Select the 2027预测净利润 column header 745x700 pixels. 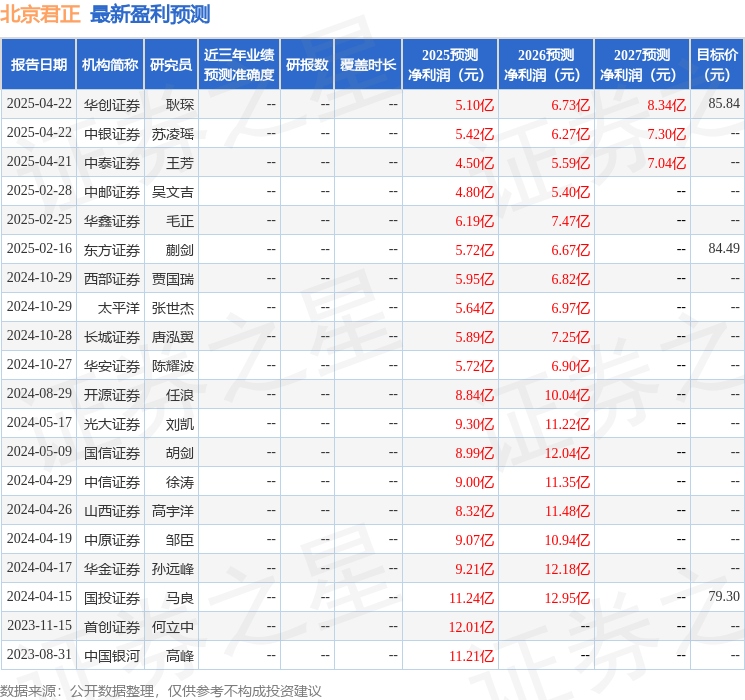tap(642, 64)
